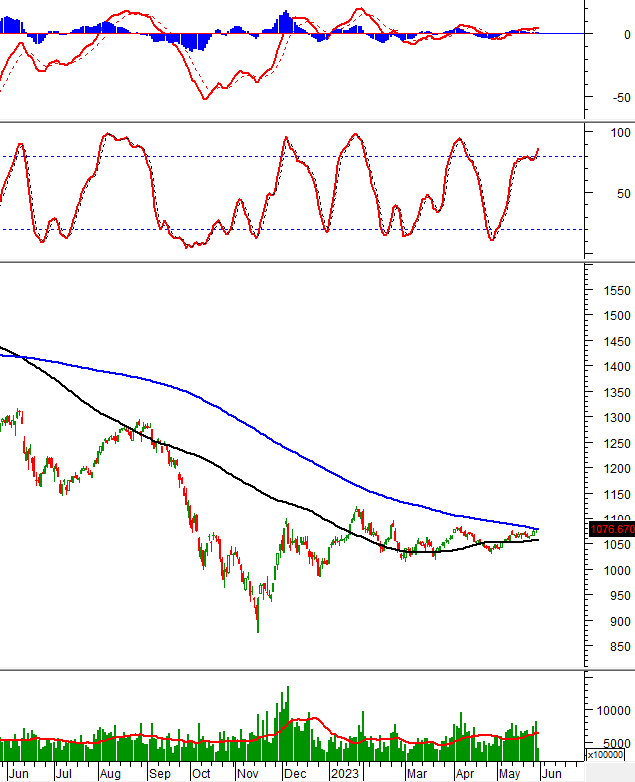The image size is (635, 782).
Task: Click the 850 price axis value
Action: pos(620,647)
